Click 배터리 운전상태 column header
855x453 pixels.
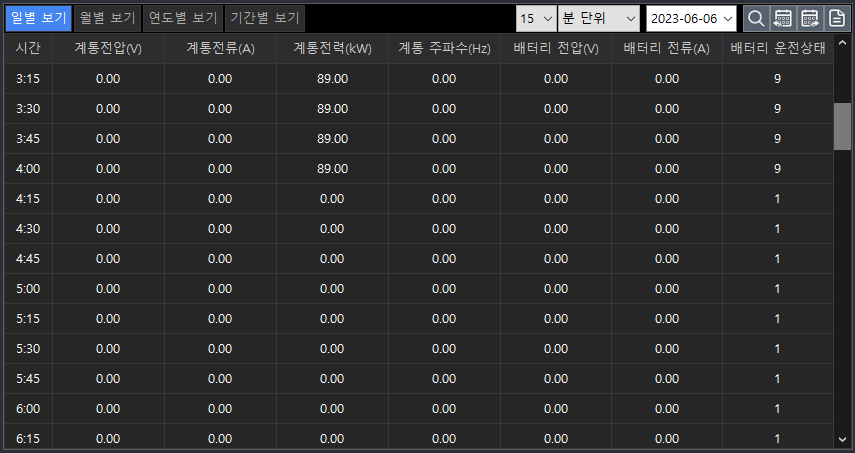pos(778,49)
